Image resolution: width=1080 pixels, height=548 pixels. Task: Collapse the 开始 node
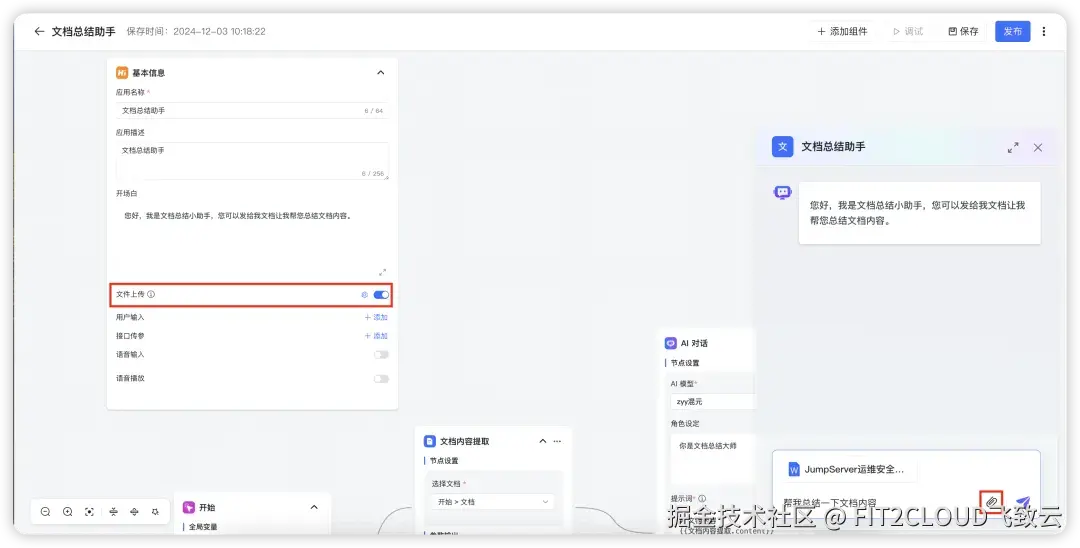coord(314,507)
